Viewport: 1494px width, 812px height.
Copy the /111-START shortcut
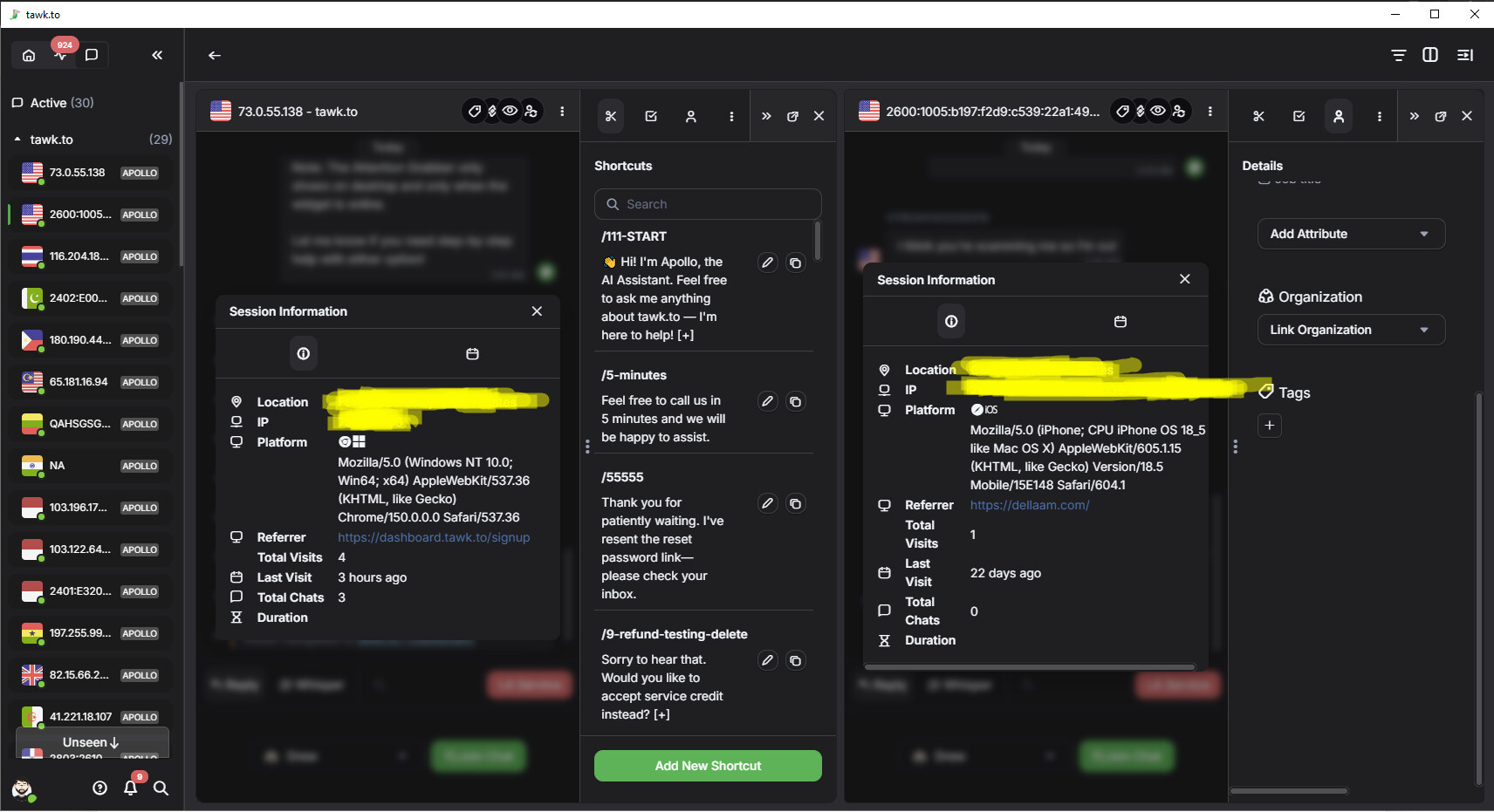[795, 263]
